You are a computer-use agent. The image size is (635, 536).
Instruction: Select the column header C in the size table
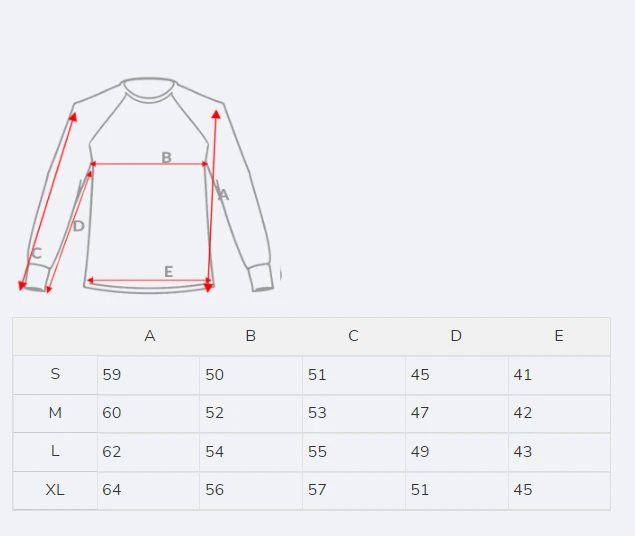[353, 336]
